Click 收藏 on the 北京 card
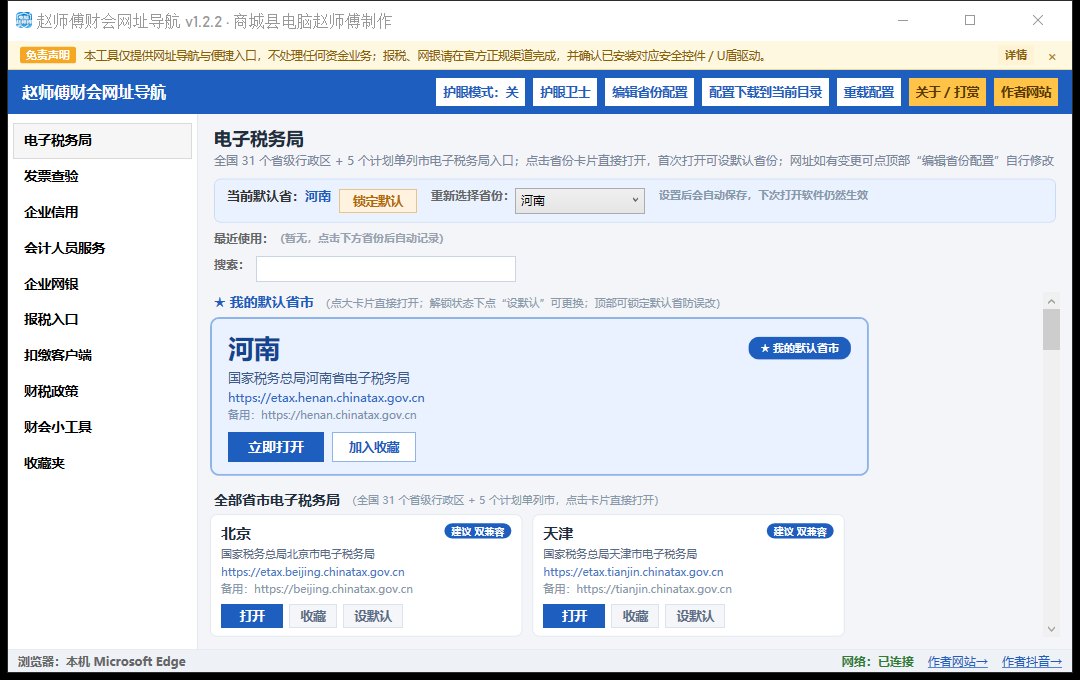 [x=313, y=616]
